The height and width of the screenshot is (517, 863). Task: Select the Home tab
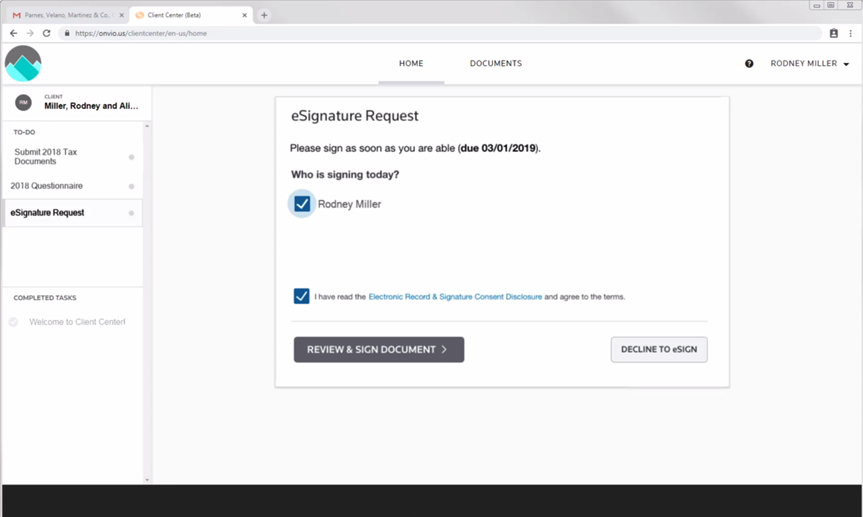(411, 64)
